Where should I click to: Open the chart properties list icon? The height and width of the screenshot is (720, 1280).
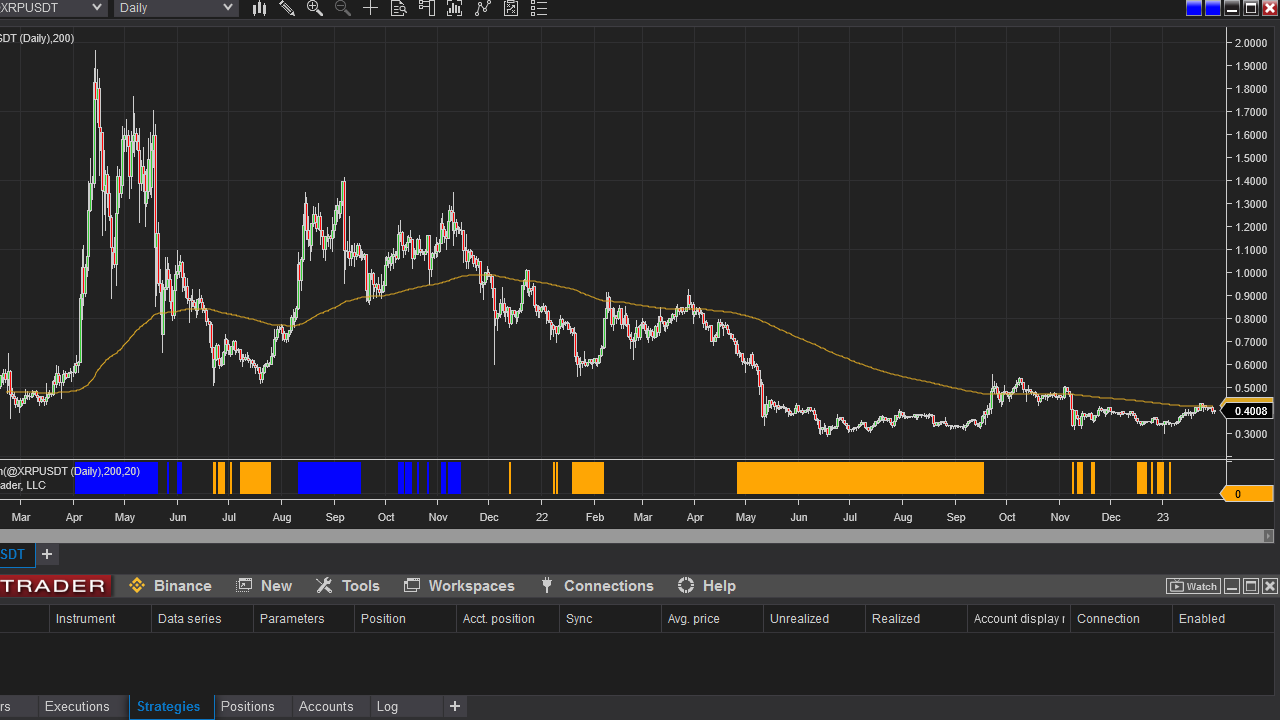tap(539, 8)
